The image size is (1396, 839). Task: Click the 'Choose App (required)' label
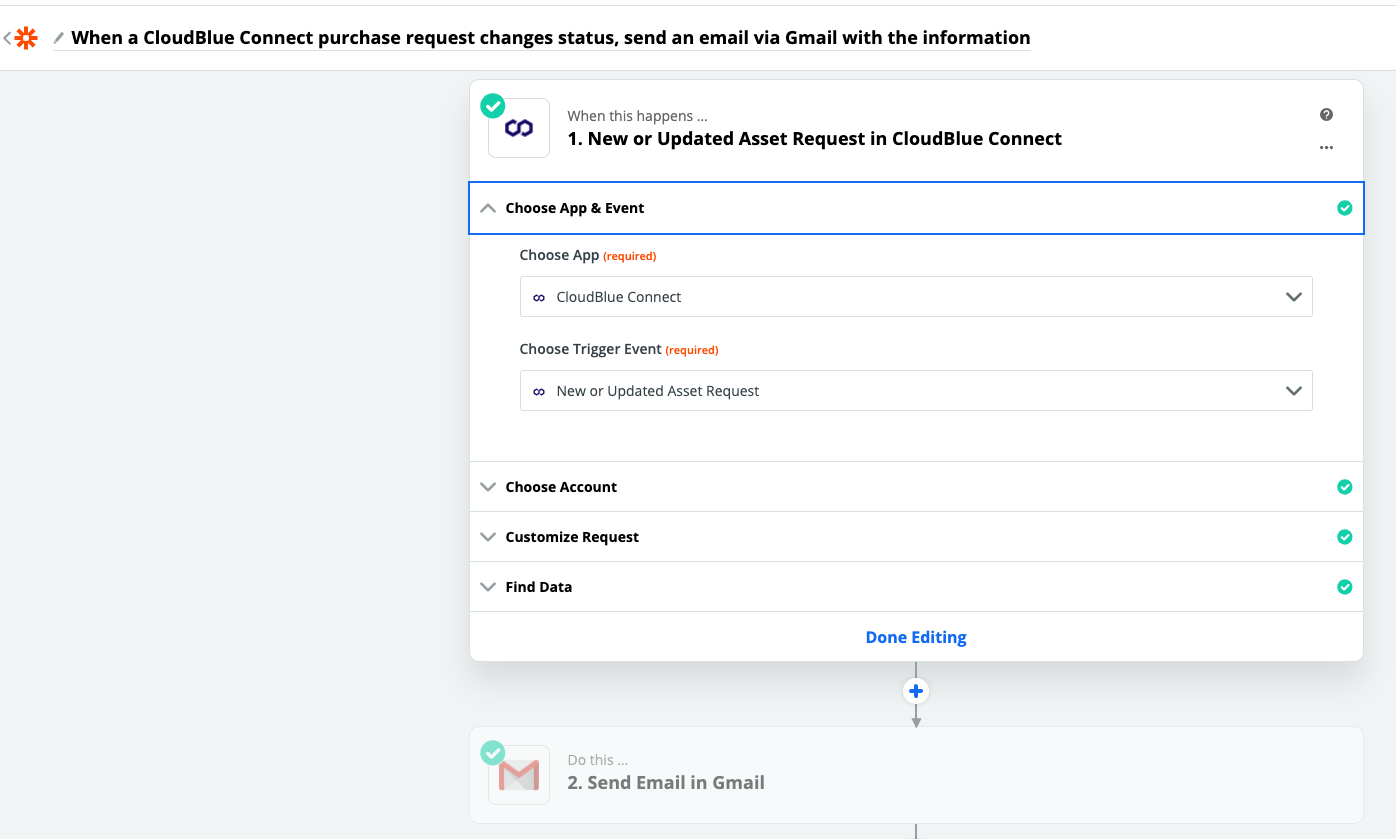[x=588, y=255]
